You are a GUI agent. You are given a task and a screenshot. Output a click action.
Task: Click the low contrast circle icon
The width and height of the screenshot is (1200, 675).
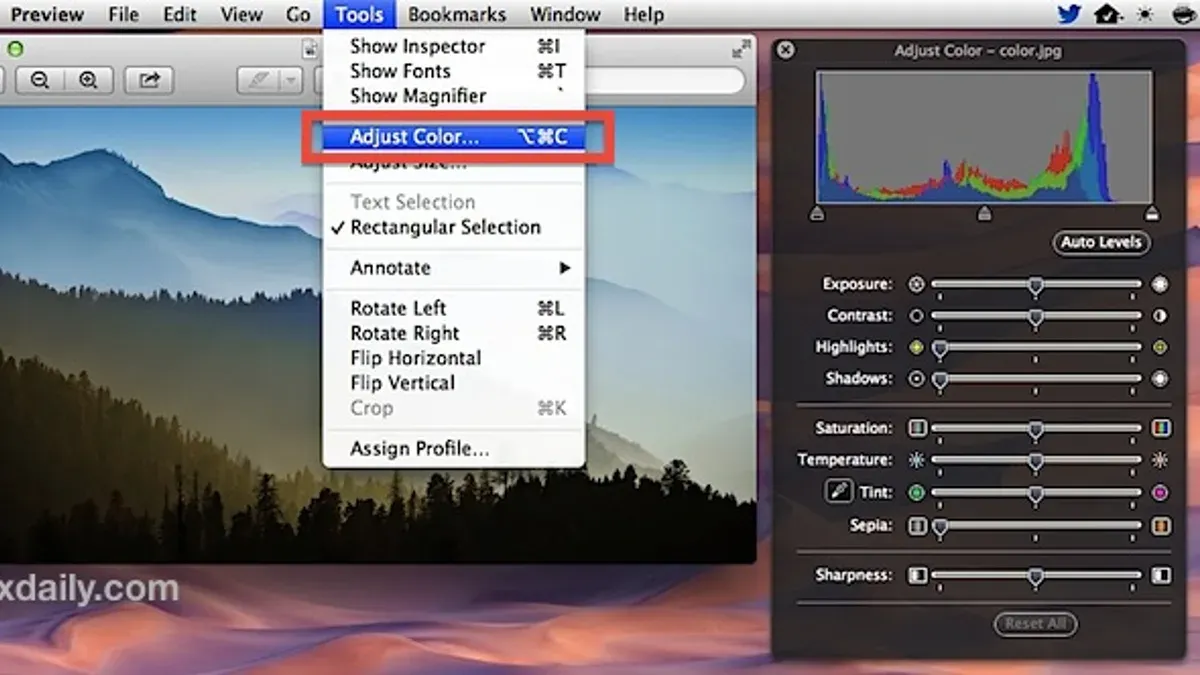pyautogui.click(x=916, y=316)
